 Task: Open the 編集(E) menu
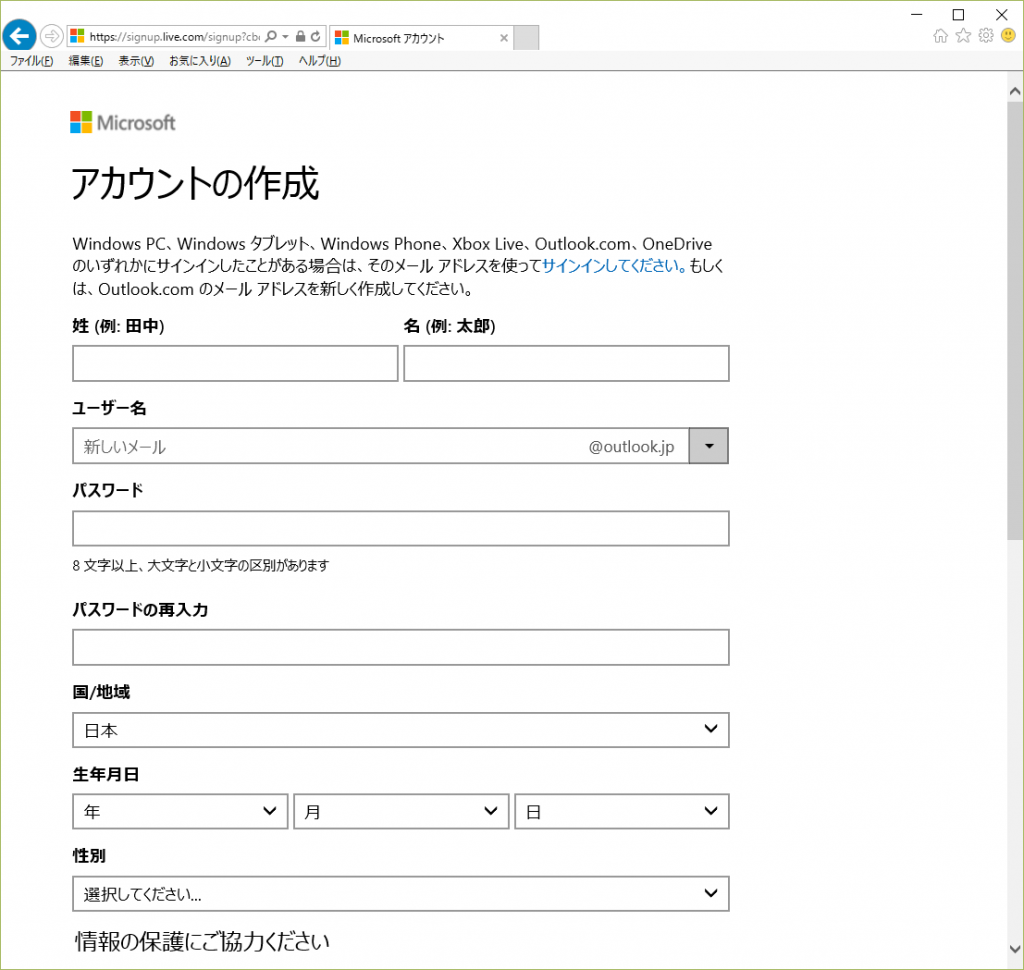click(86, 61)
